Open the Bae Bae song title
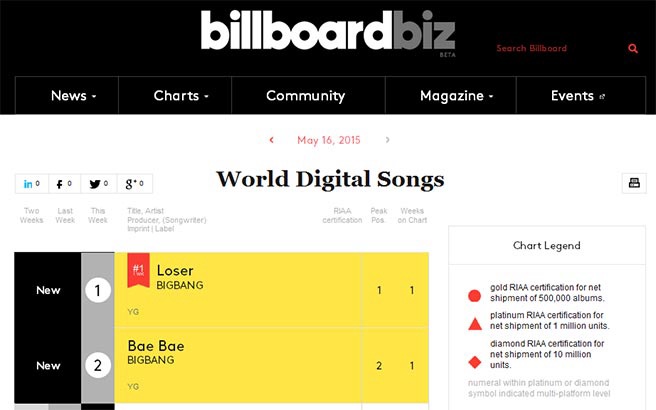Viewport: 656px width, 410px height. coord(156,346)
